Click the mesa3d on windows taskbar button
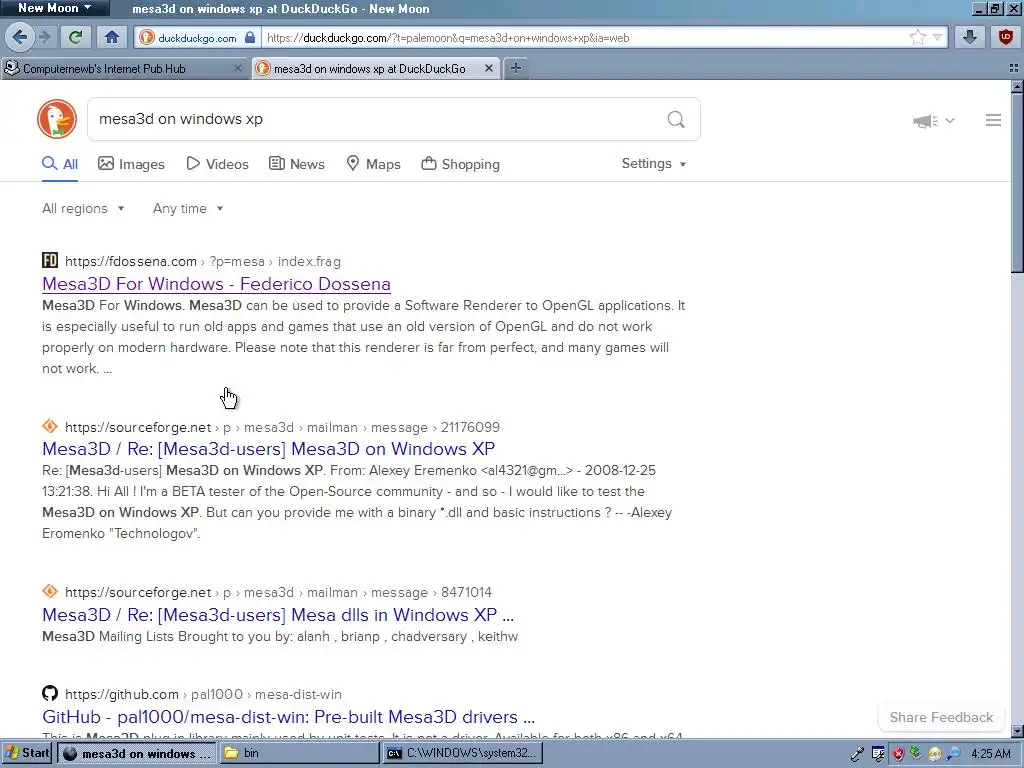Image resolution: width=1024 pixels, height=768 pixels. [x=137, y=753]
